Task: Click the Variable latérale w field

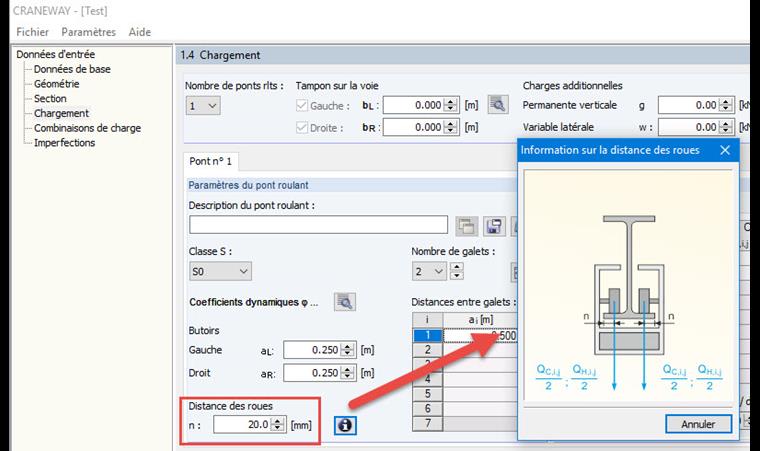Action: [x=688, y=128]
